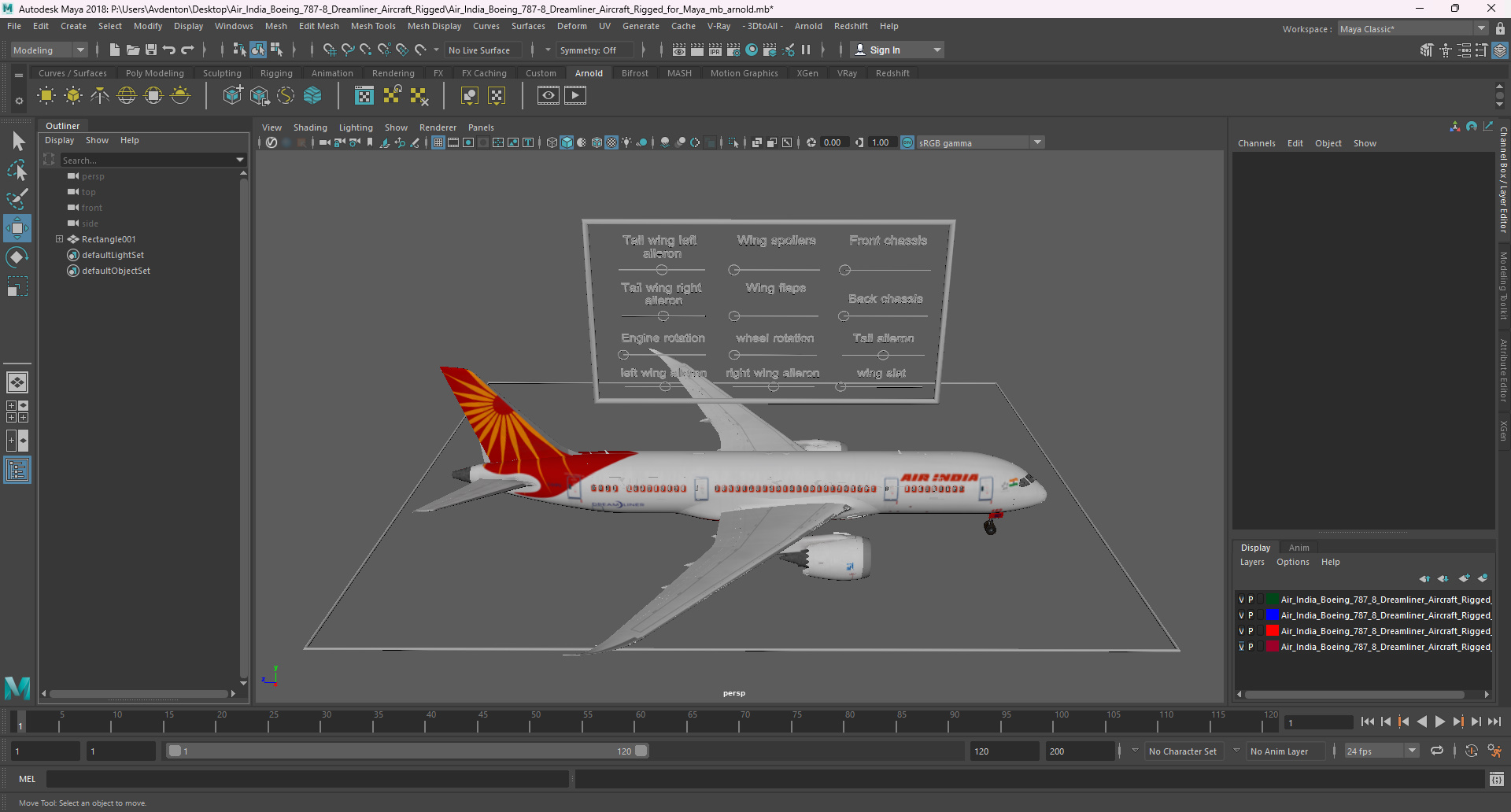This screenshot has width=1511, height=812.
Task: Toggle visibility of the blue layer
Action: coord(1241,615)
